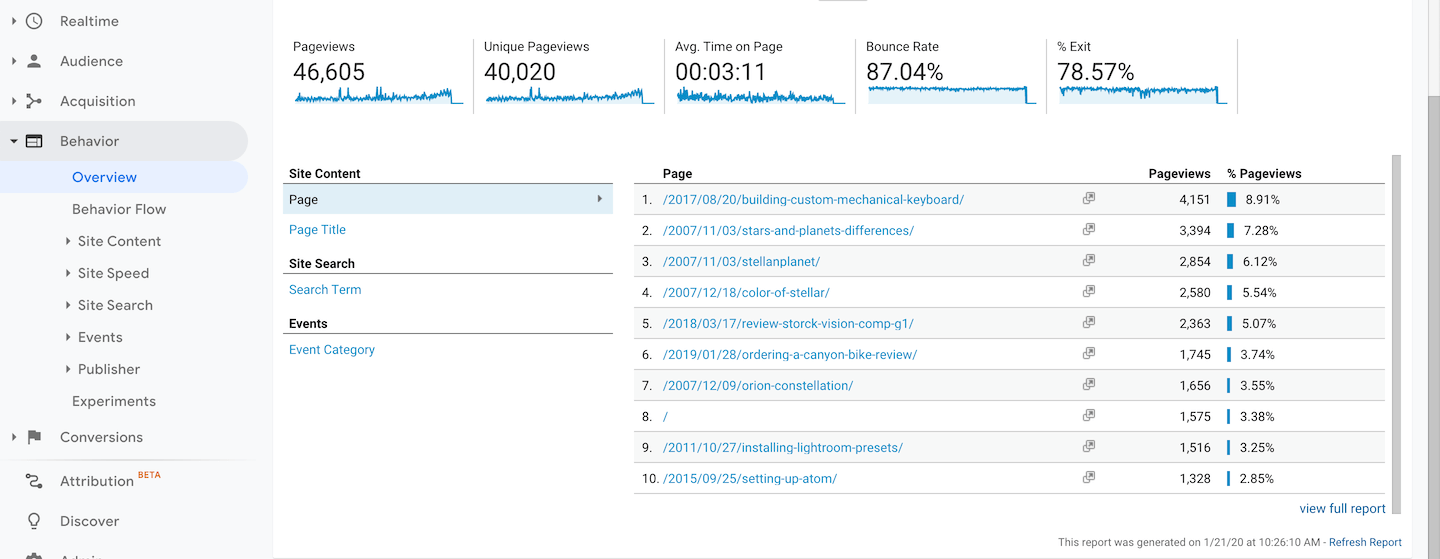Open /2007/11/03/stellanplanet/ page link
The image size is (1440, 559).
pyautogui.click(x=741, y=261)
